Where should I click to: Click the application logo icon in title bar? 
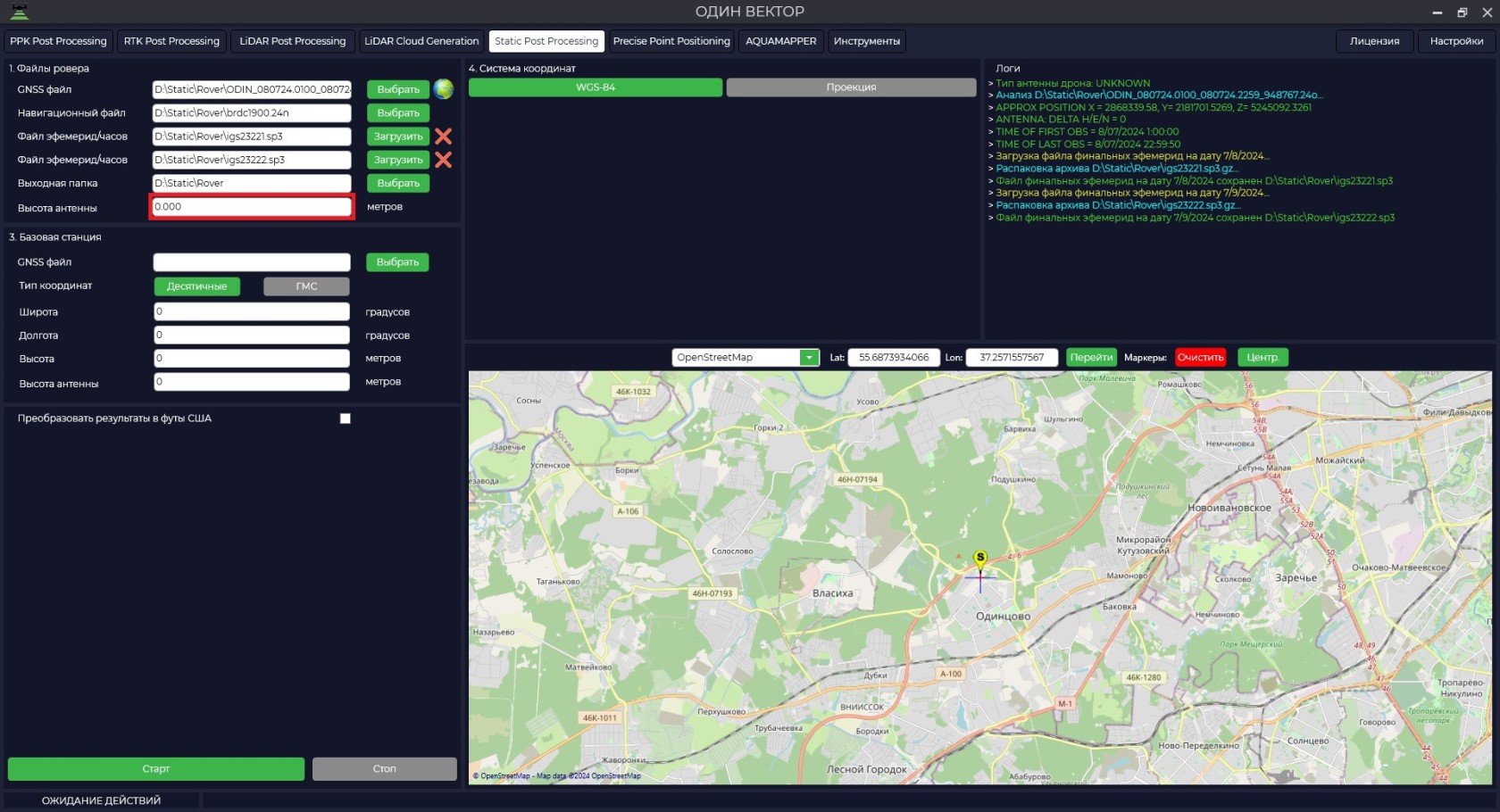coord(19,12)
